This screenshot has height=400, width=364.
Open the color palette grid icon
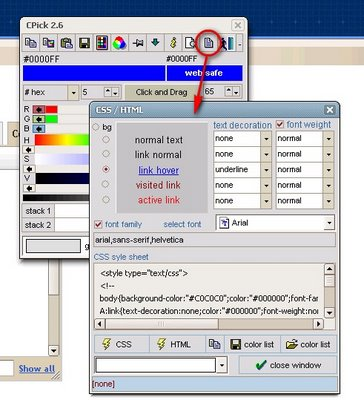[x=102, y=43]
